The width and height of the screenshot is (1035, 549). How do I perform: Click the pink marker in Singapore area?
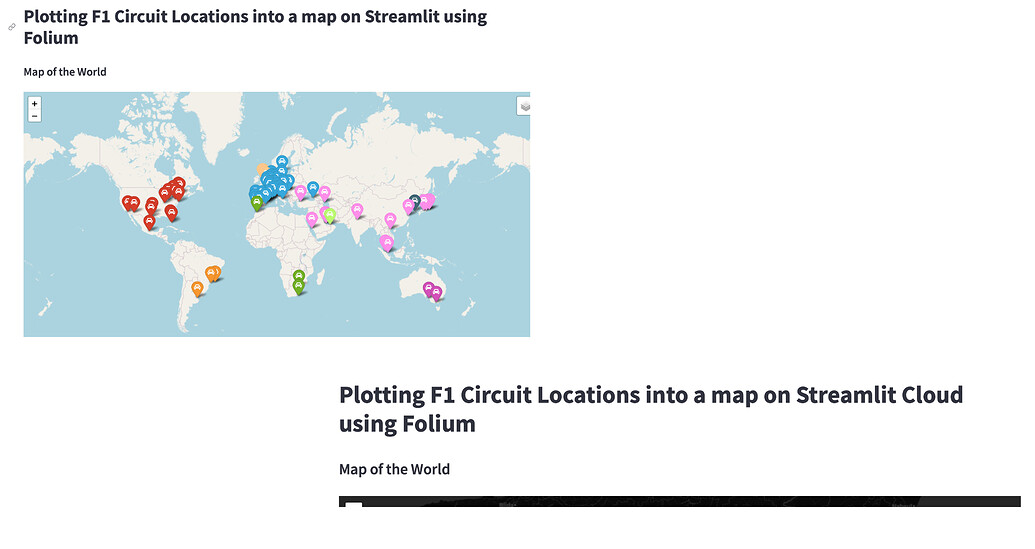pyautogui.click(x=387, y=243)
